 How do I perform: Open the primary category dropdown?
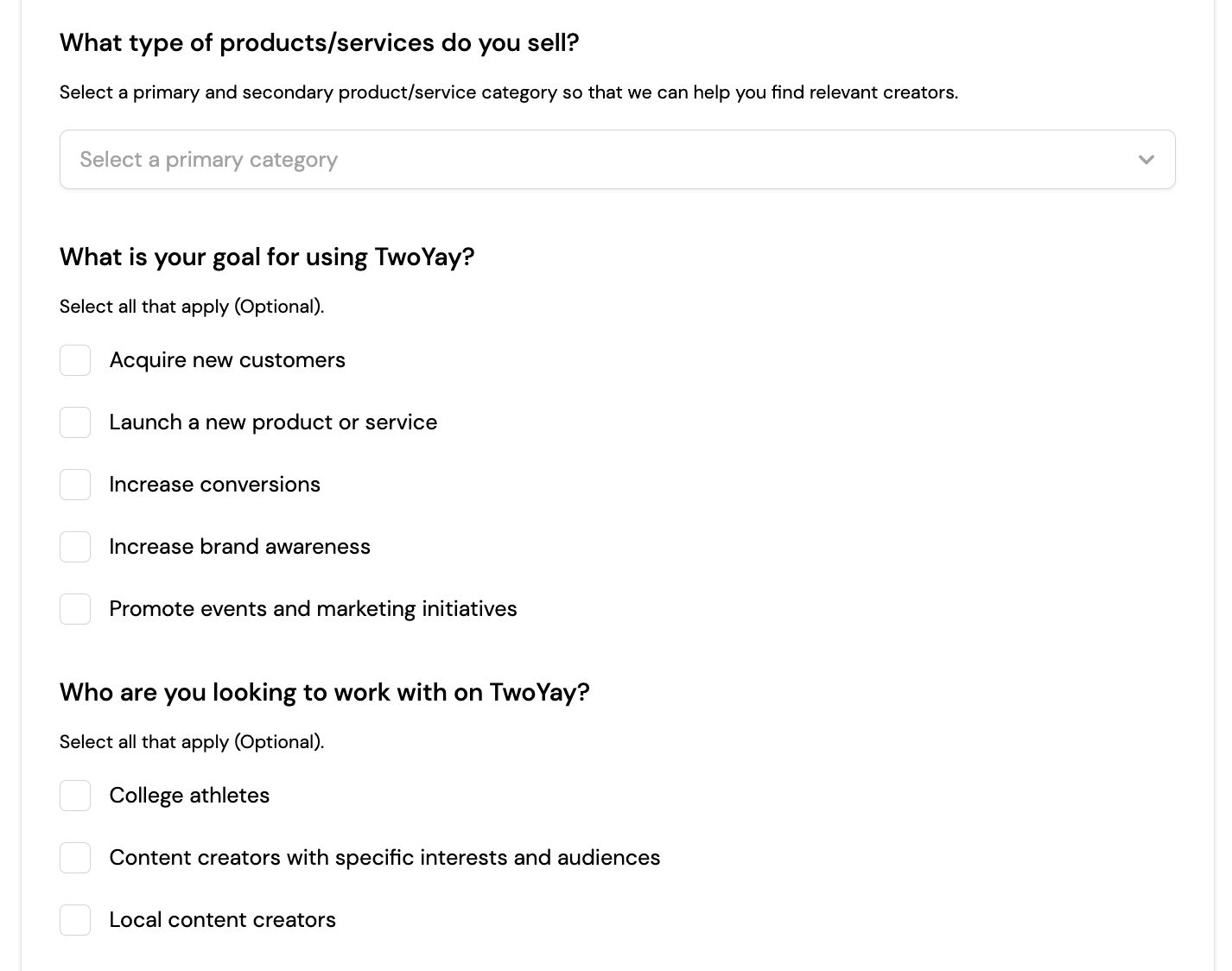(x=617, y=159)
